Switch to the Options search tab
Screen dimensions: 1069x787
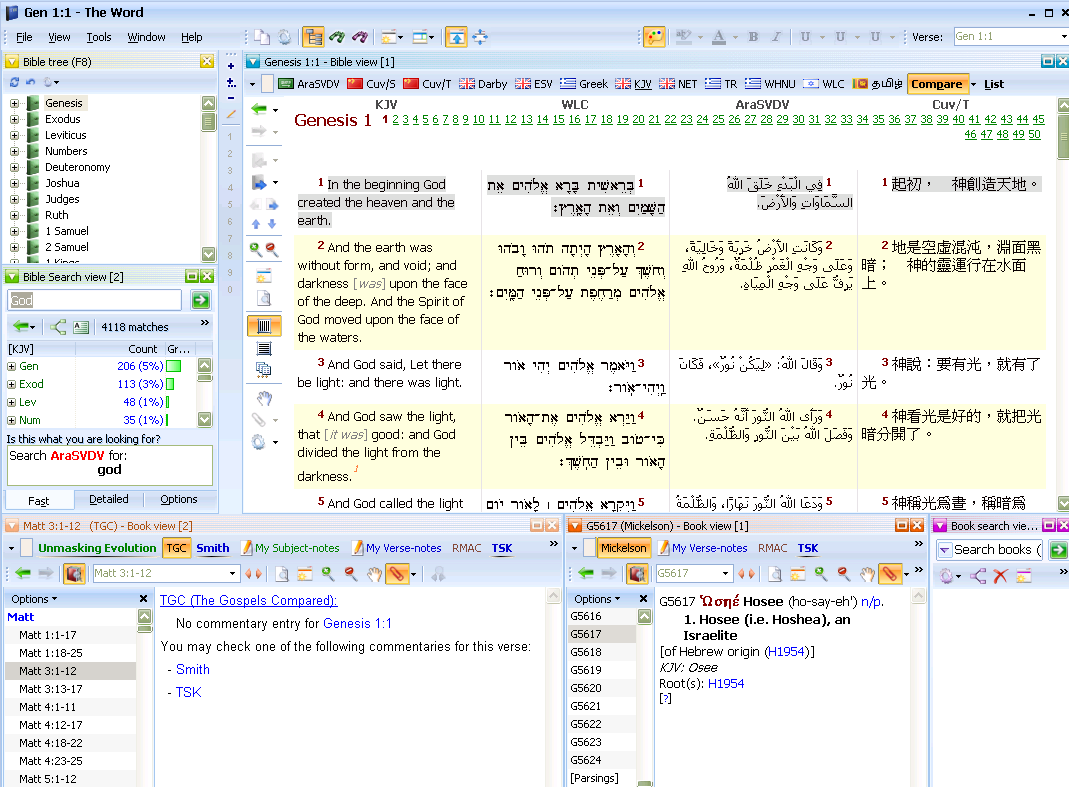tap(179, 499)
